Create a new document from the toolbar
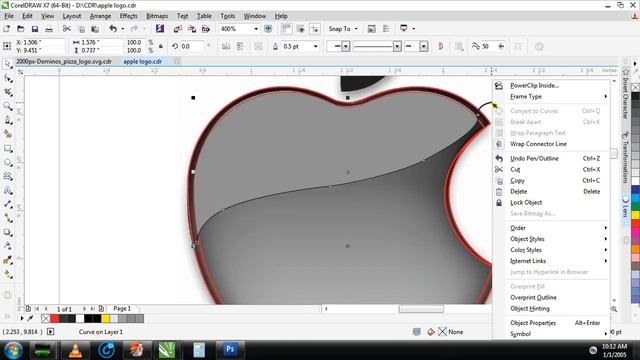The height and width of the screenshot is (360, 640). (7, 29)
